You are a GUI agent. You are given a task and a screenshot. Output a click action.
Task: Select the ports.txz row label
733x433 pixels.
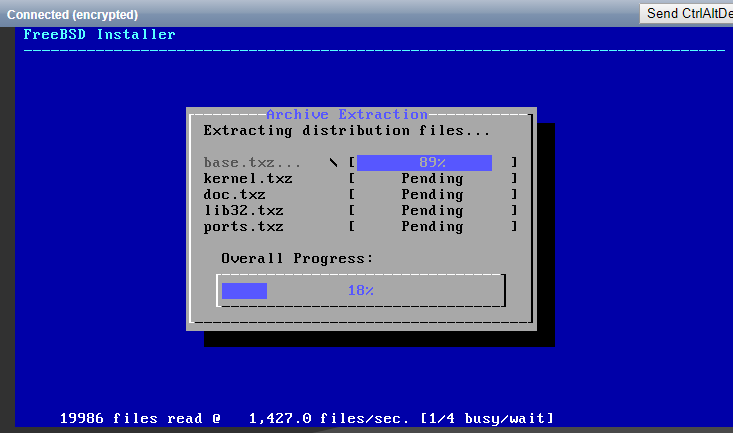coord(243,226)
